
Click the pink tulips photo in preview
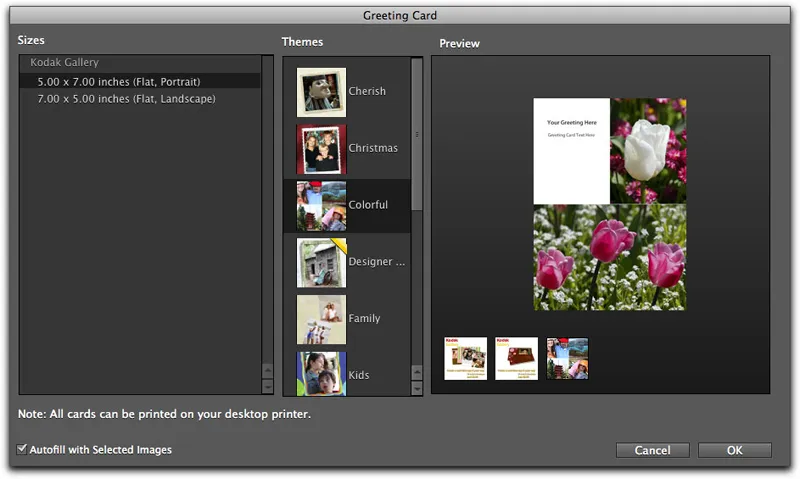pyautogui.click(x=610, y=258)
